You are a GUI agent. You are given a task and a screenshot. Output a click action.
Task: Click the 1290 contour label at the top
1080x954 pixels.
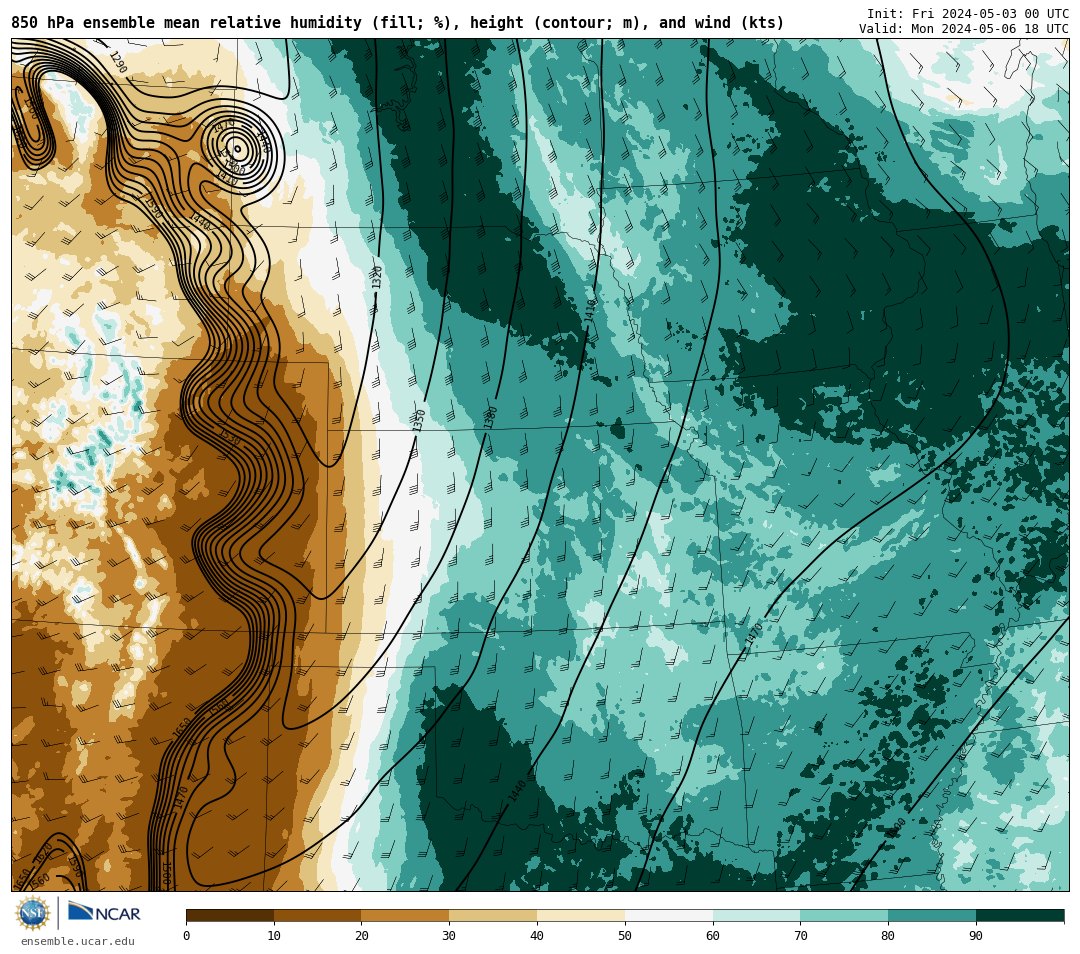coord(118,63)
